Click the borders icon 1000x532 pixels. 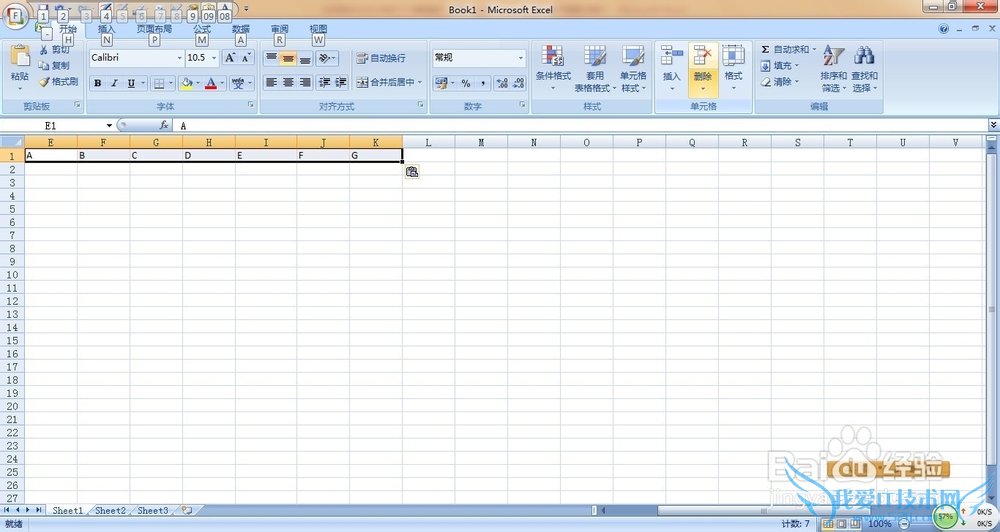click(x=159, y=83)
